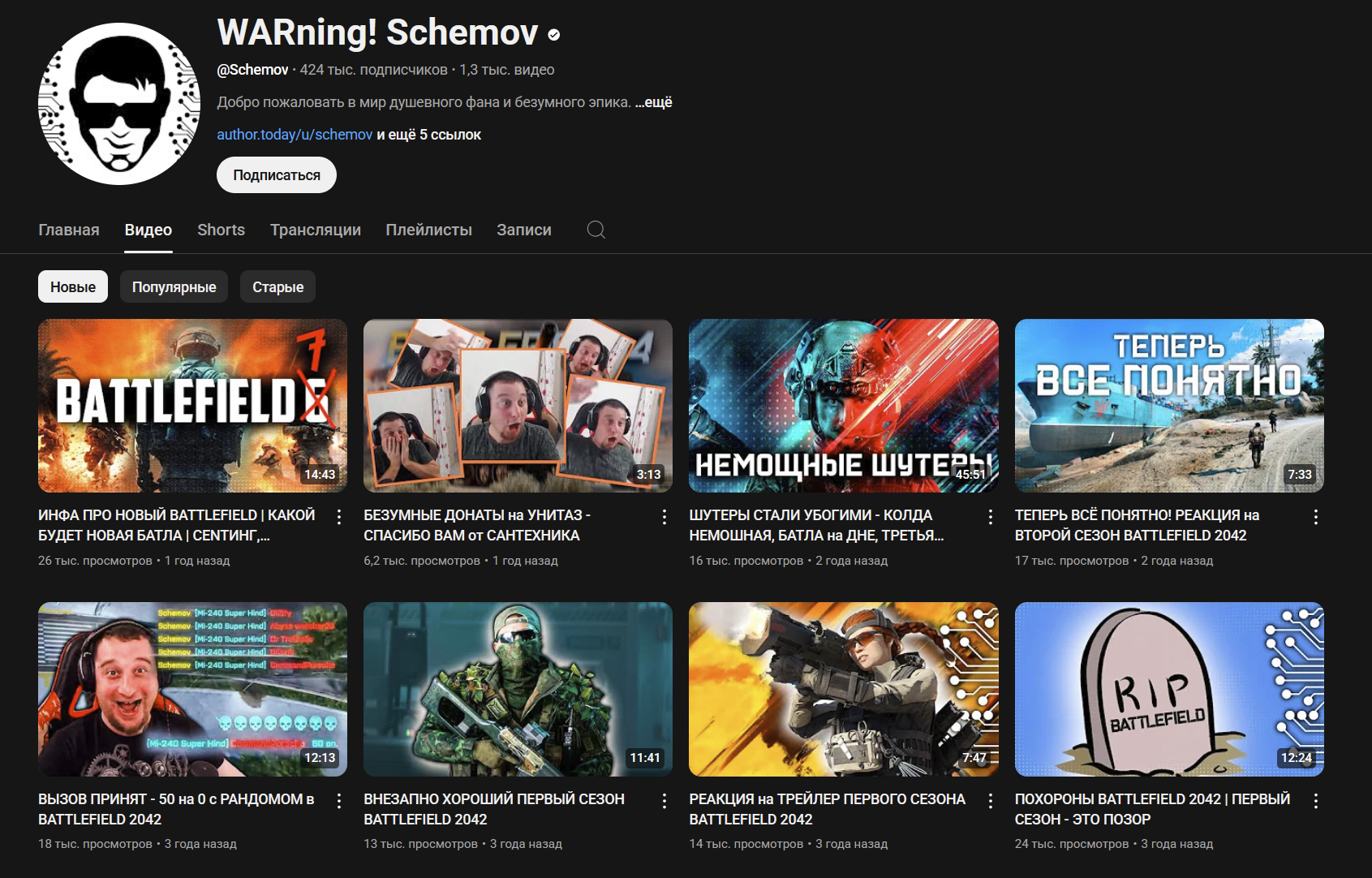Screen dimensions: 1372x878
Task: Click the WARning! Schemov channel name
Action: click(x=377, y=32)
